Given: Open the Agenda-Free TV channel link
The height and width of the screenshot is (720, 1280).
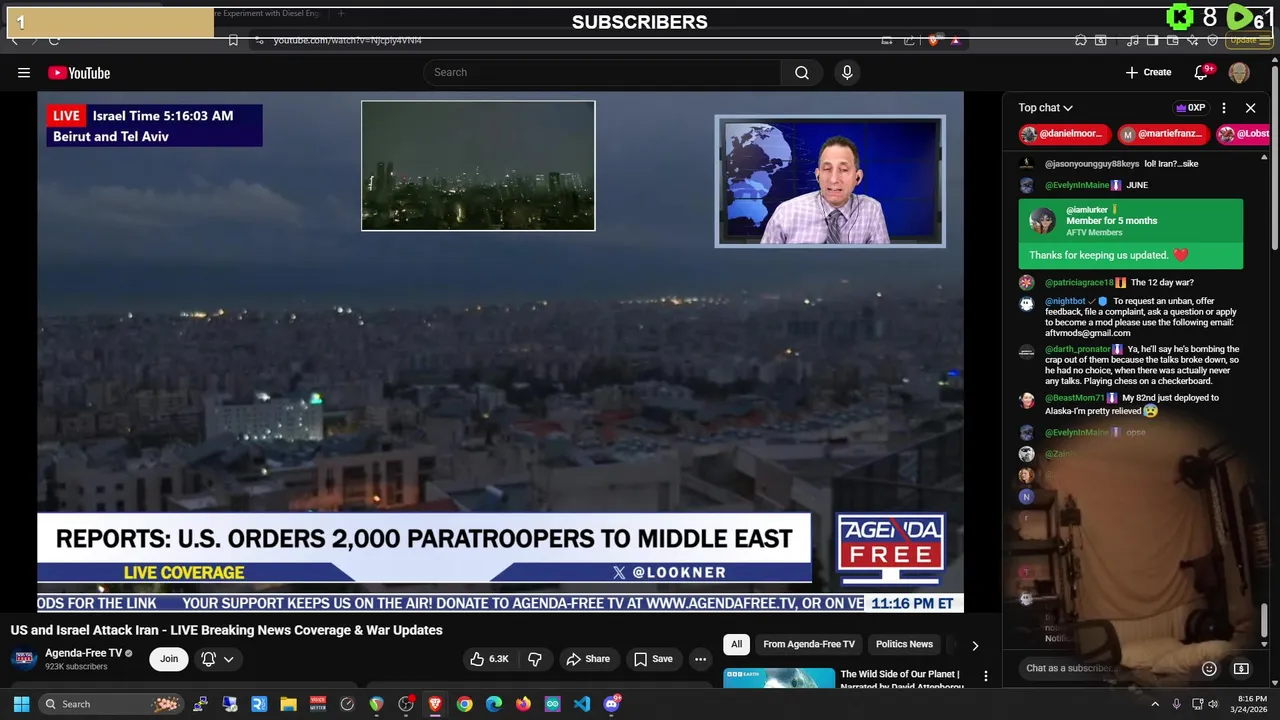Looking at the screenshot, I should click(83, 653).
